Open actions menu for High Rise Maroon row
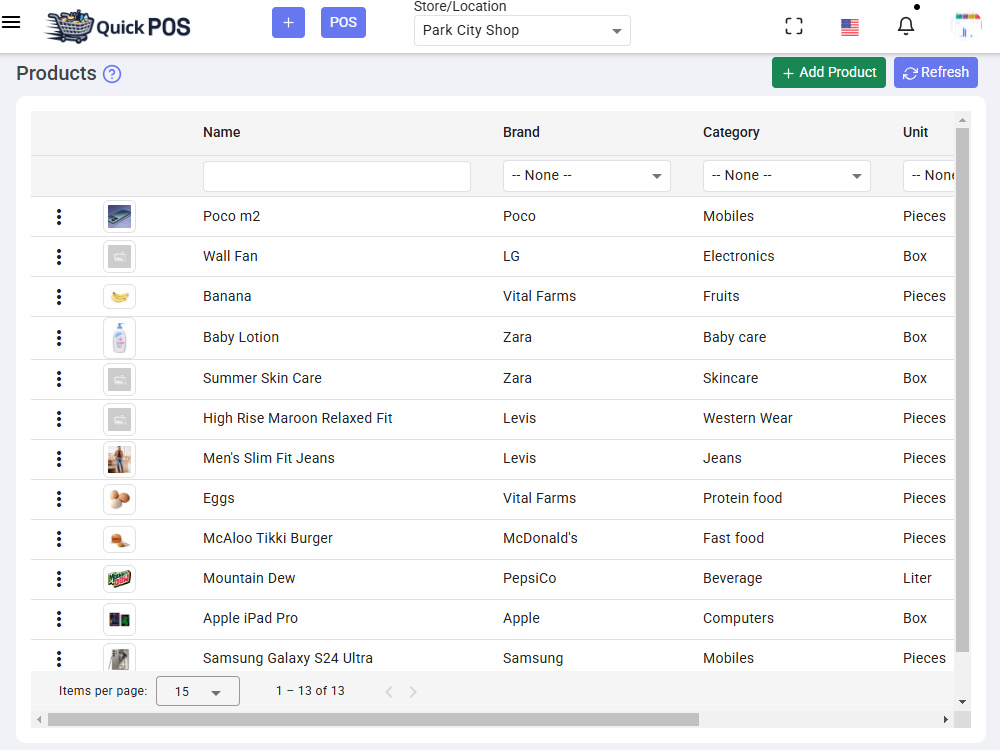This screenshot has height=750, width=1000. (x=59, y=419)
